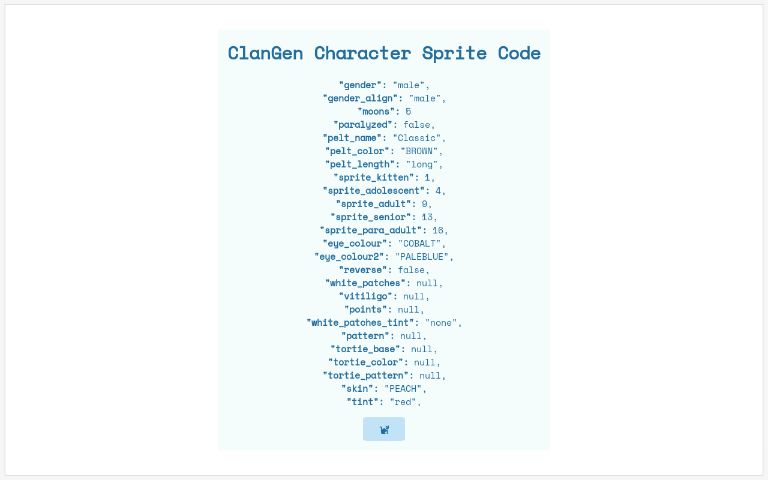The width and height of the screenshot is (768, 480).
Task: Click the "sprite_para_adult" line
Action: (384, 230)
